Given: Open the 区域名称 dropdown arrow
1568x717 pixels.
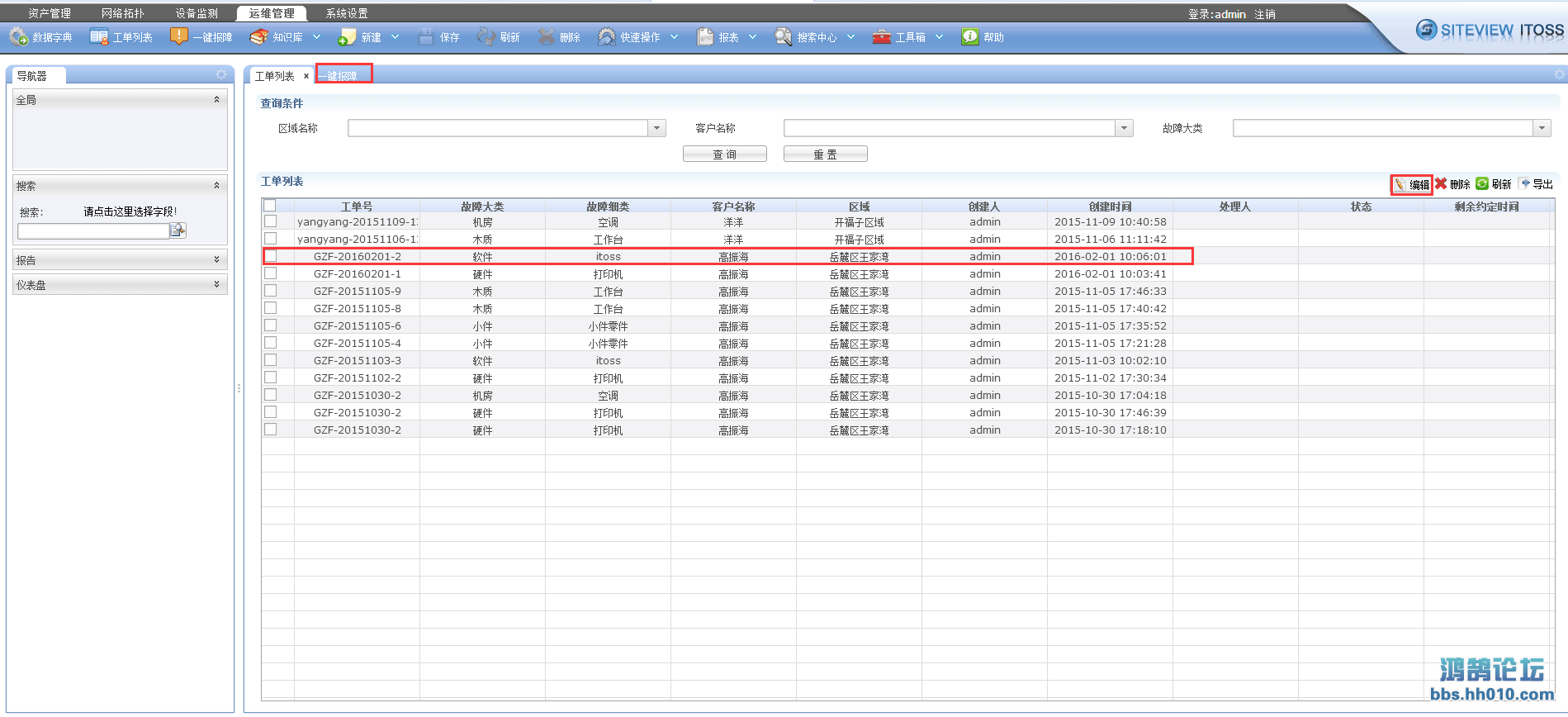Looking at the screenshot, I should point(657,128).
